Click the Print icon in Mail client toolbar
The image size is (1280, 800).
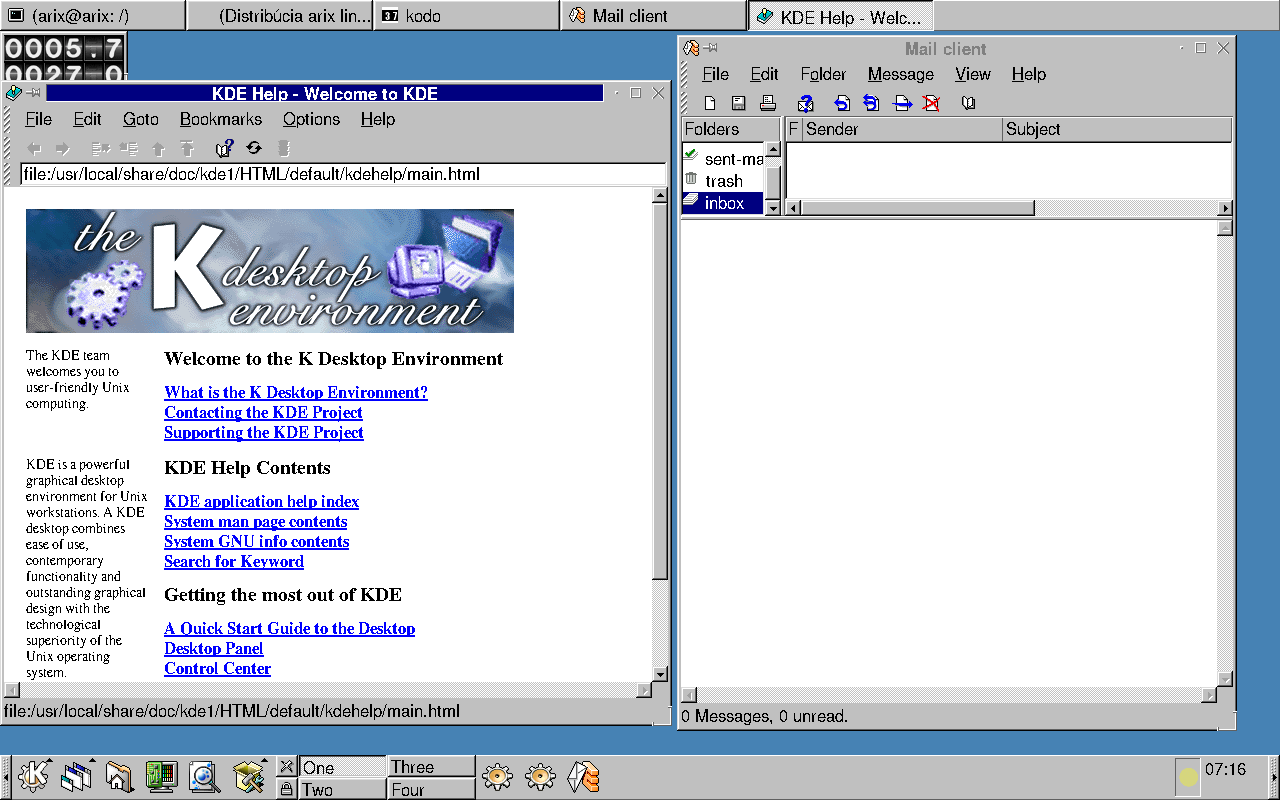[x=767, y=103]
